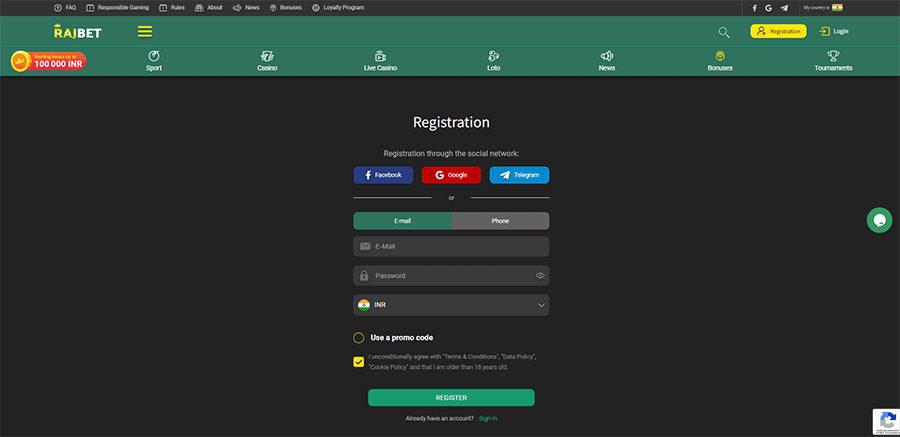Go to the Casino section

click(x=267, y=61)
